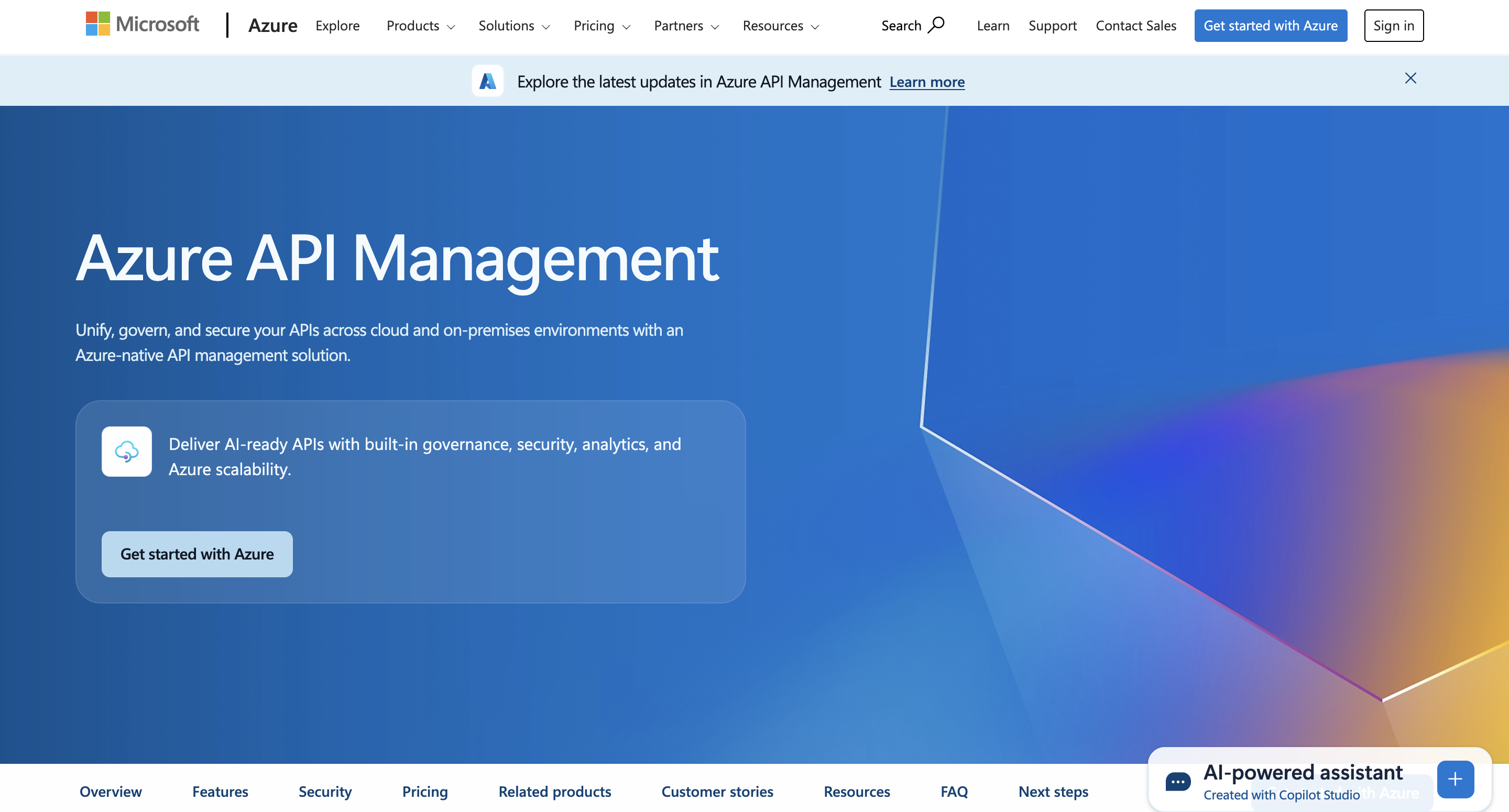Image resolution: width=1509 pixels, height=812 pixels.
Task: Open the Solutions dropdown menu
Action: 513,26
